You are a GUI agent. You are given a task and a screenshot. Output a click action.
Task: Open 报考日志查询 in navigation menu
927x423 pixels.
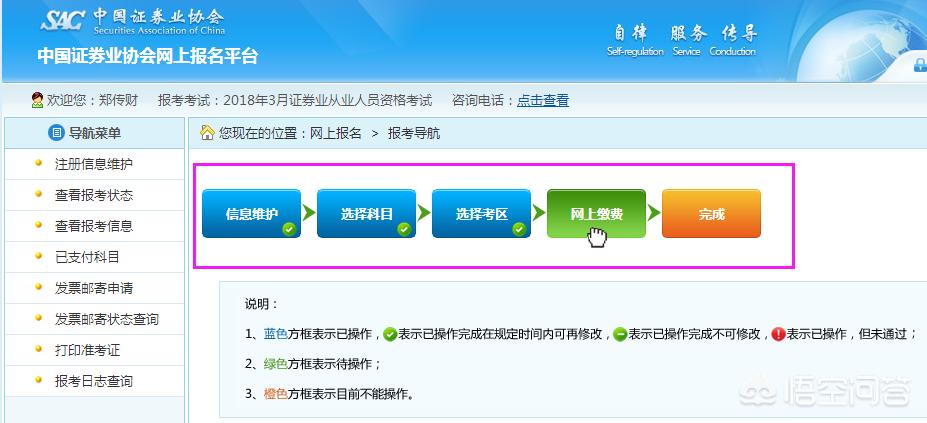coord(94,381)
